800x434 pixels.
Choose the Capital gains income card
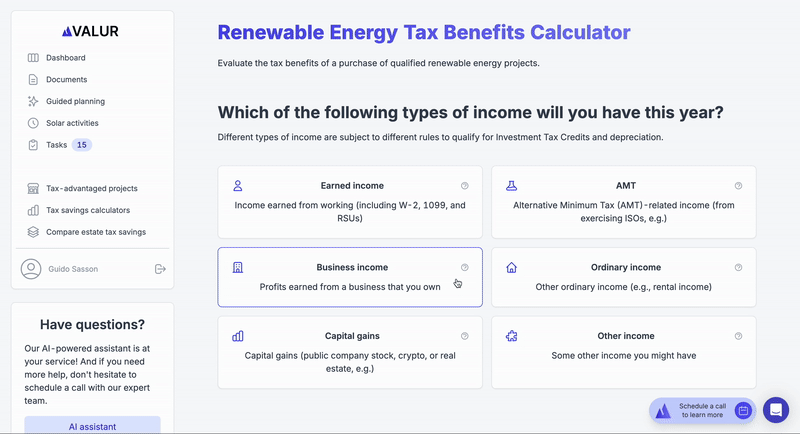[350, 352]
